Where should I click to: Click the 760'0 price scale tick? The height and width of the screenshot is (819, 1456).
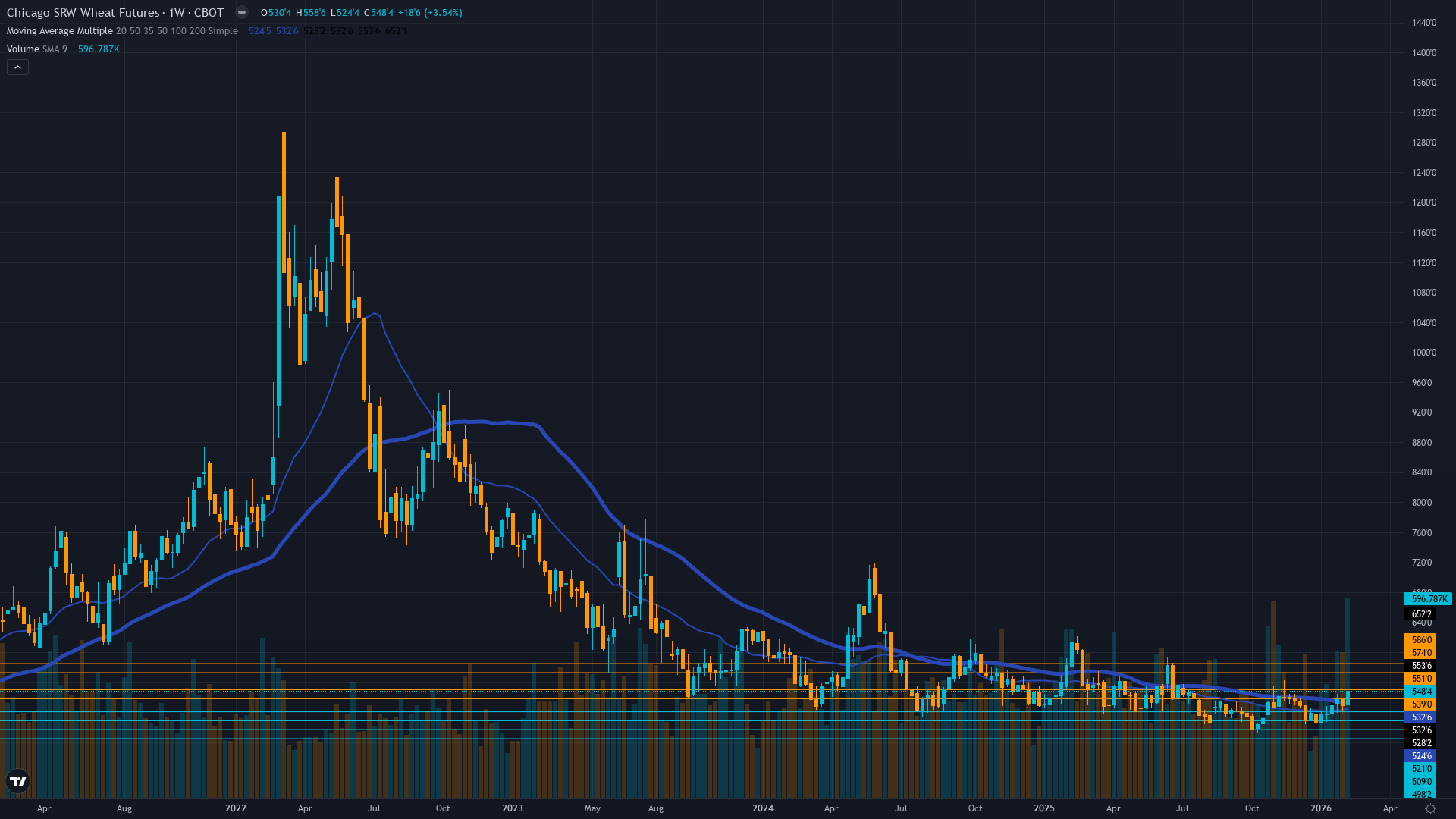pos(1422,533)
